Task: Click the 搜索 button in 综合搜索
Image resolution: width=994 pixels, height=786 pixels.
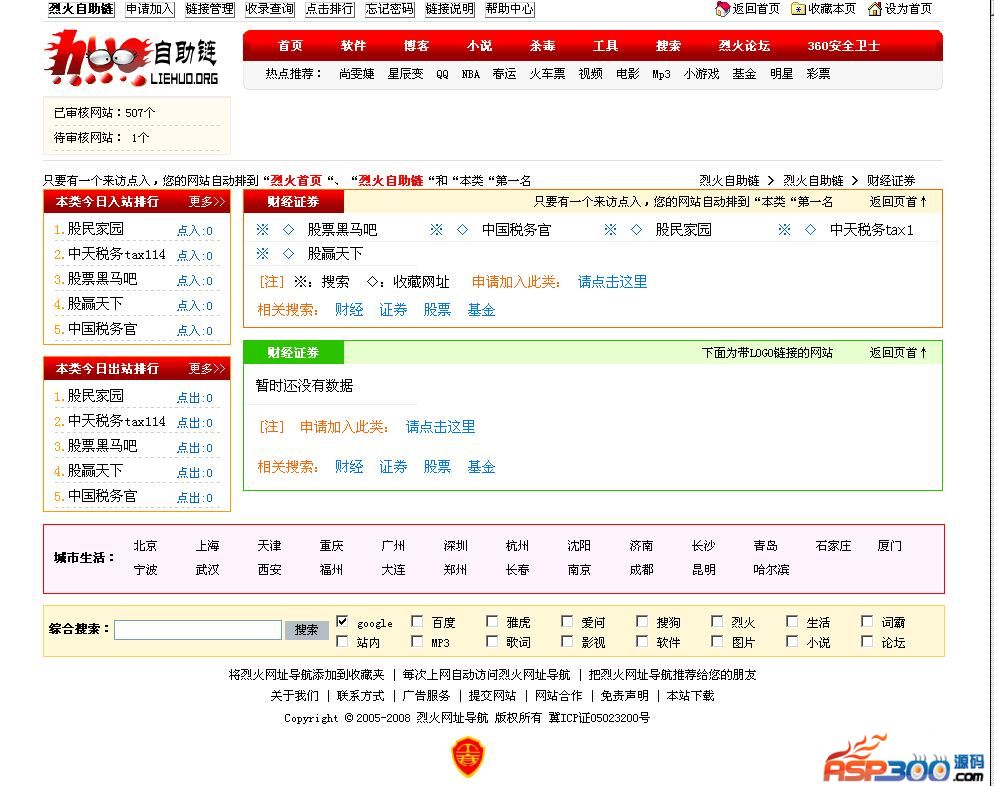Action: click(x=306, y=629)
